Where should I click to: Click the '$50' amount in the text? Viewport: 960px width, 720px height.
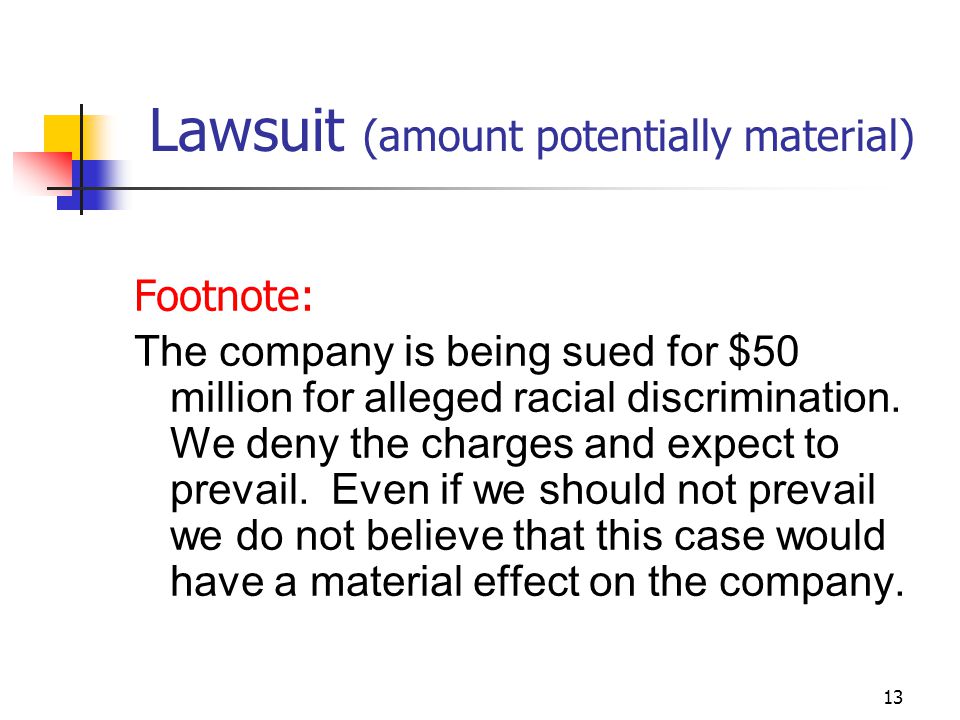coord(763,351)
